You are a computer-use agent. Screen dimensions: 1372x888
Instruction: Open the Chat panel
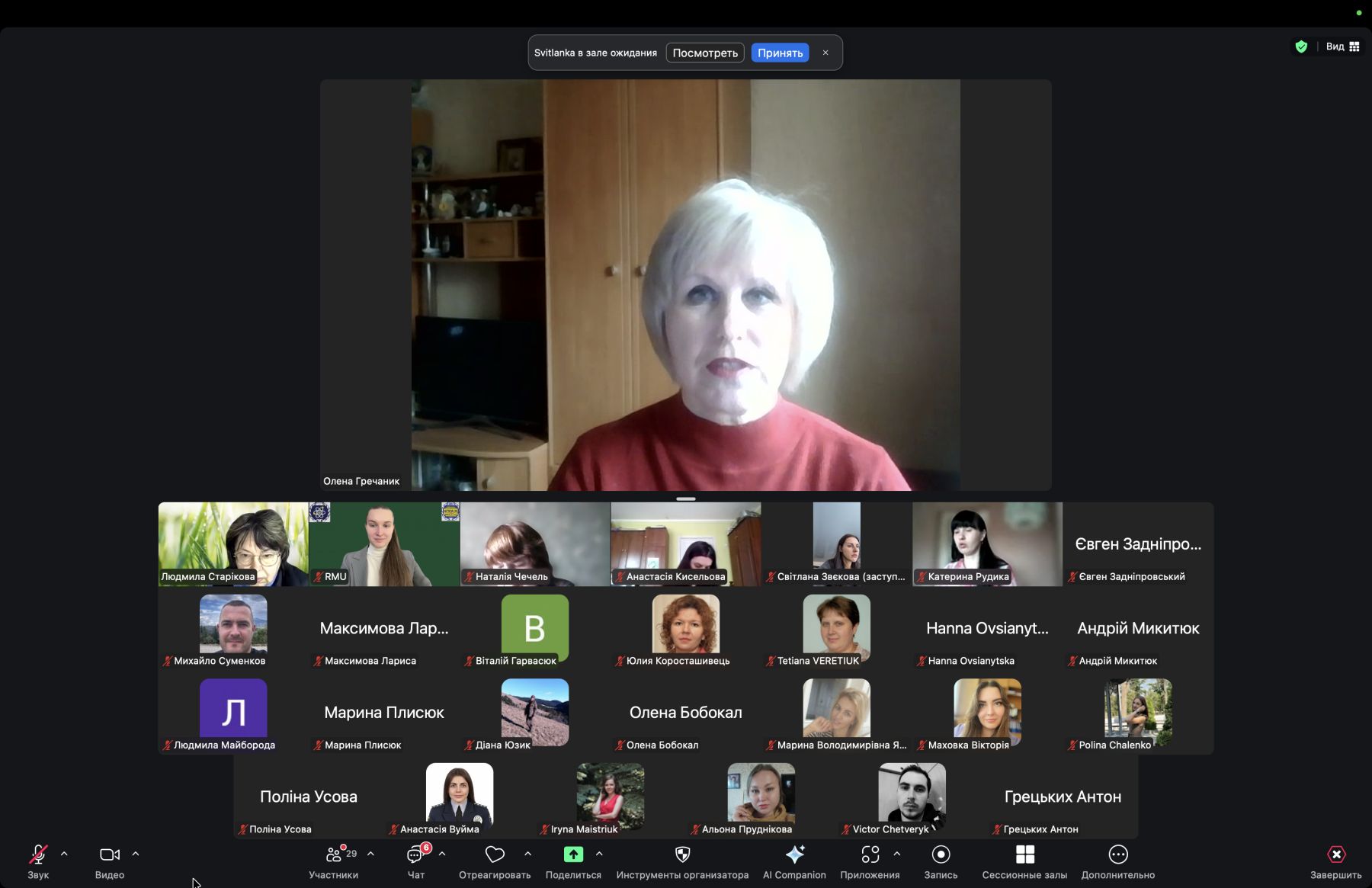415,854
